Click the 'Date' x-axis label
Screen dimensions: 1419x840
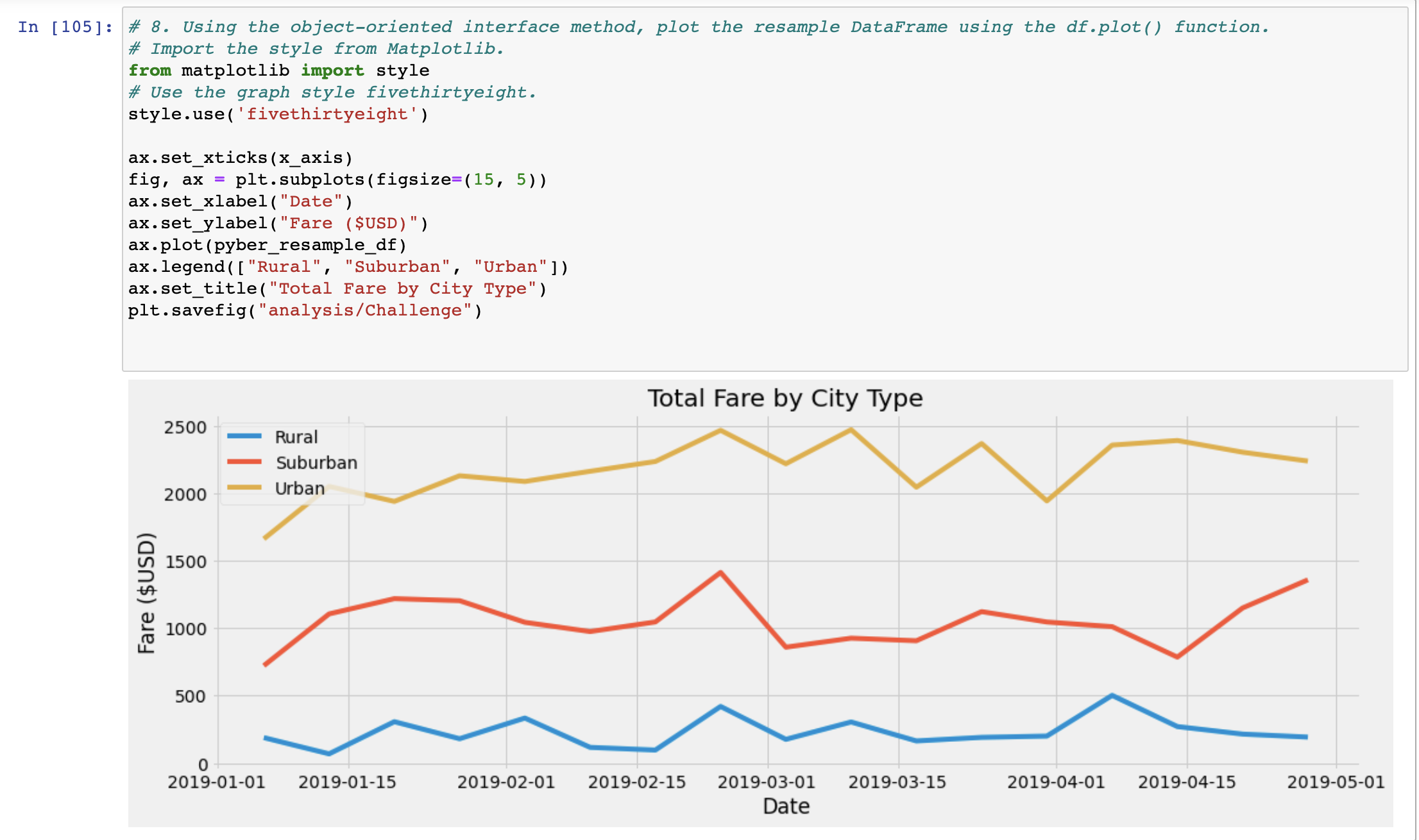point(786,806)
